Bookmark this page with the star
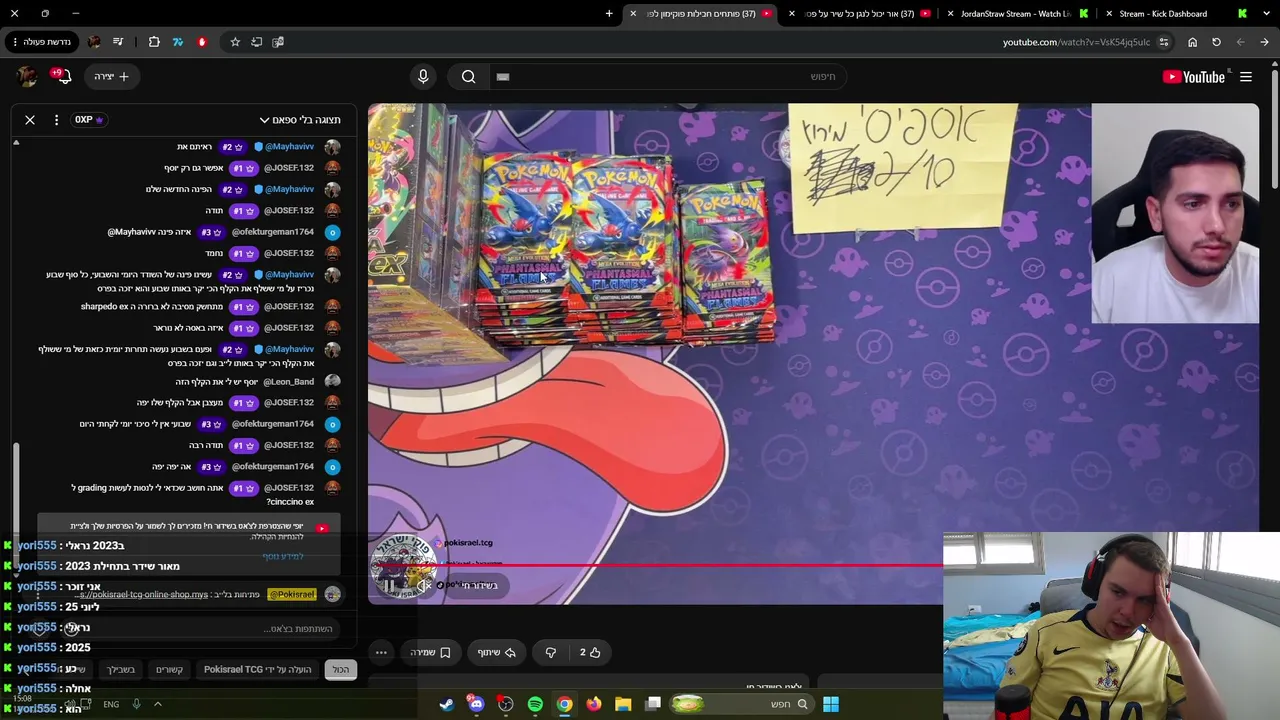Viewport: 1280px width, 720px height. pos(235,42)
